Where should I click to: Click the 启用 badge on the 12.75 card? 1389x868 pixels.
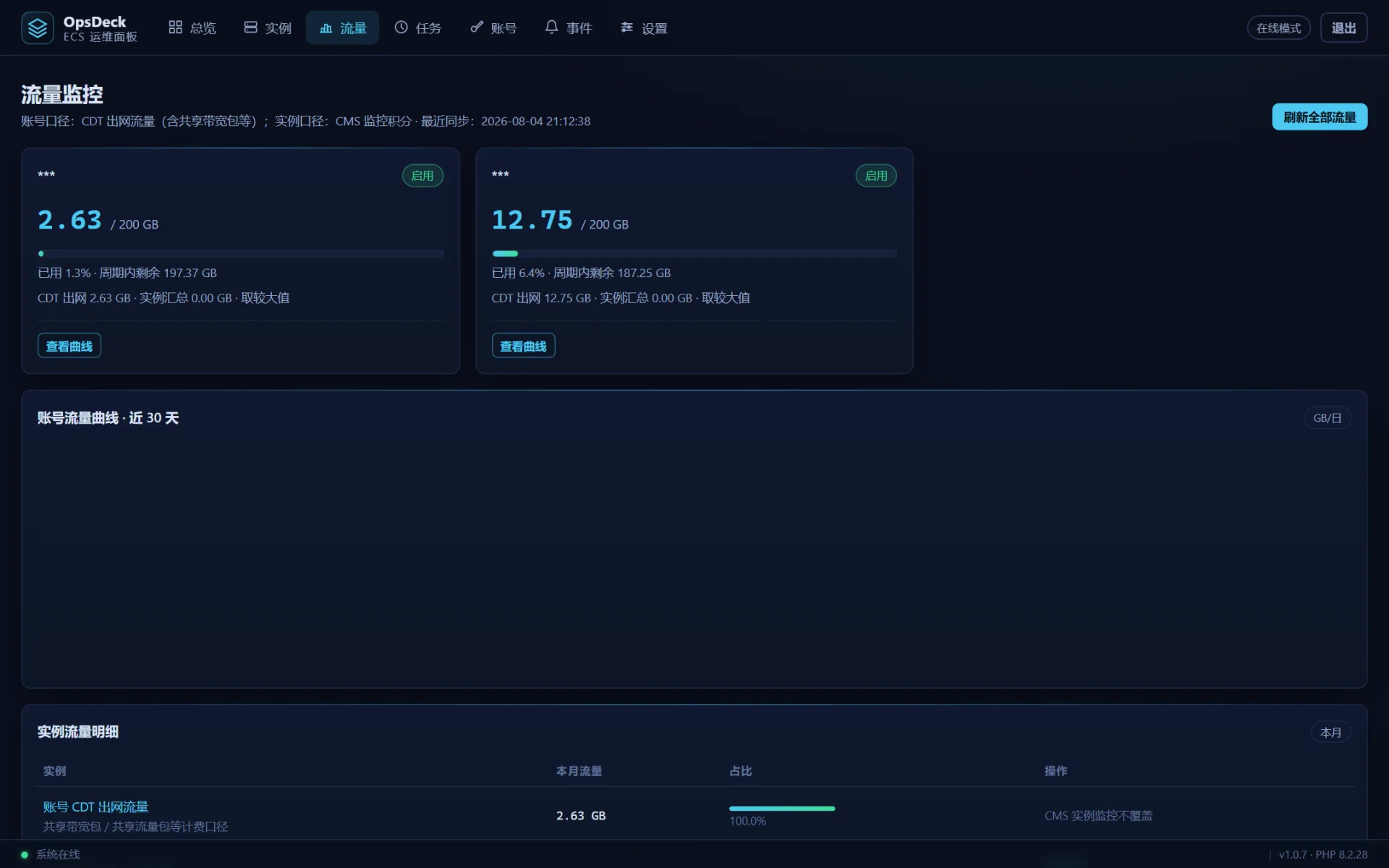pos(876,176)
